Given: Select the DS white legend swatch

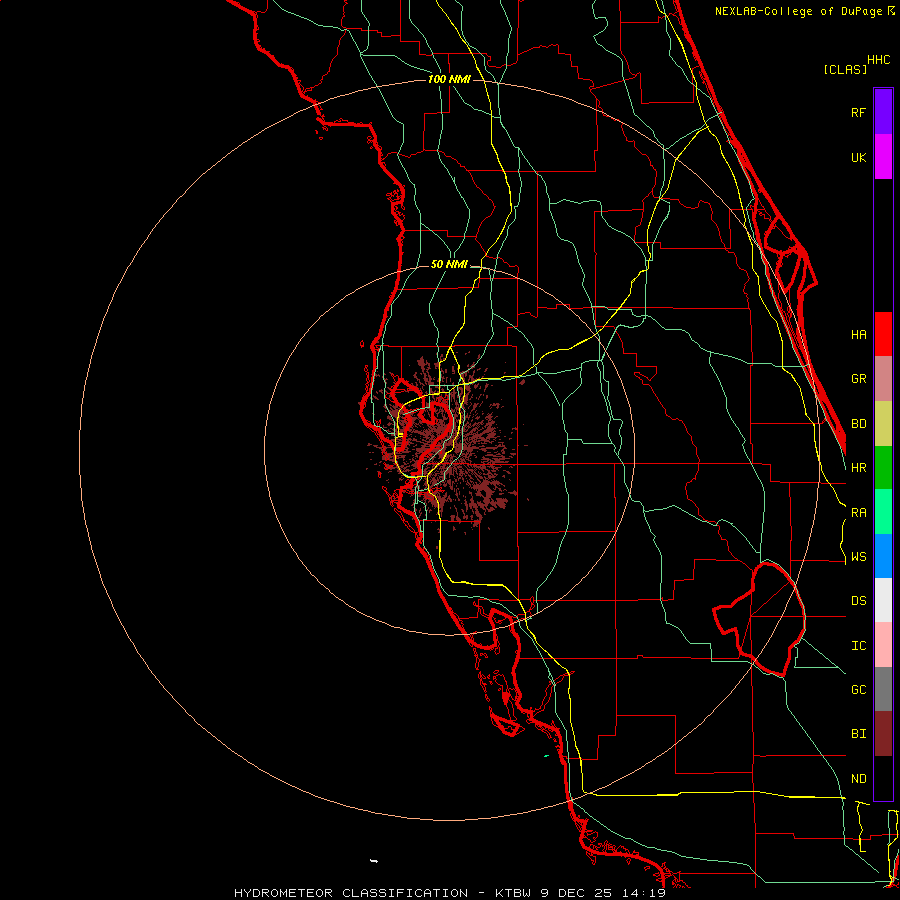Looking at the screenshot, I should (x=883, y=600).
